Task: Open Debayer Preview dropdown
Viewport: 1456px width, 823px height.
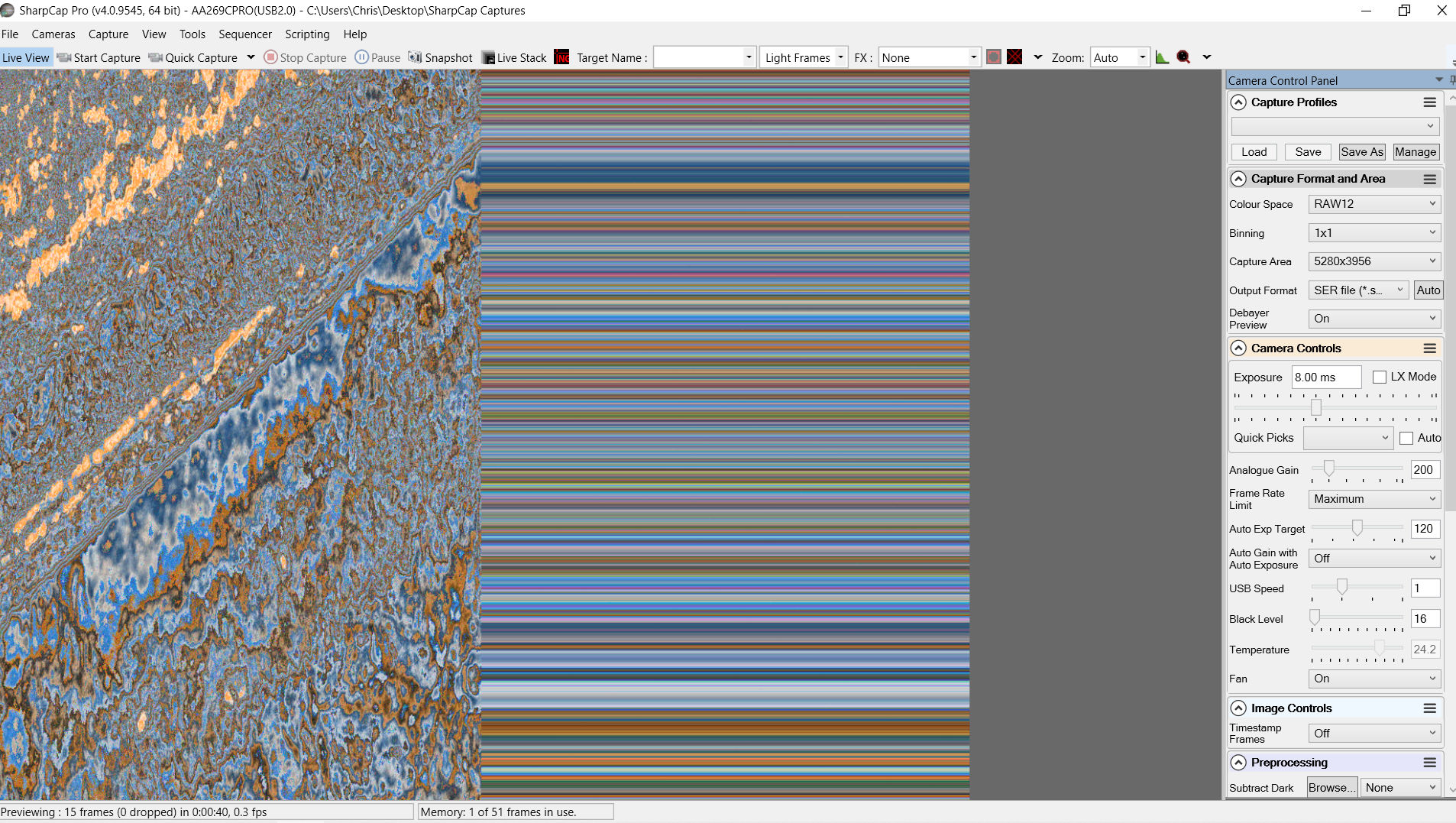Action: coord(1374,319)
